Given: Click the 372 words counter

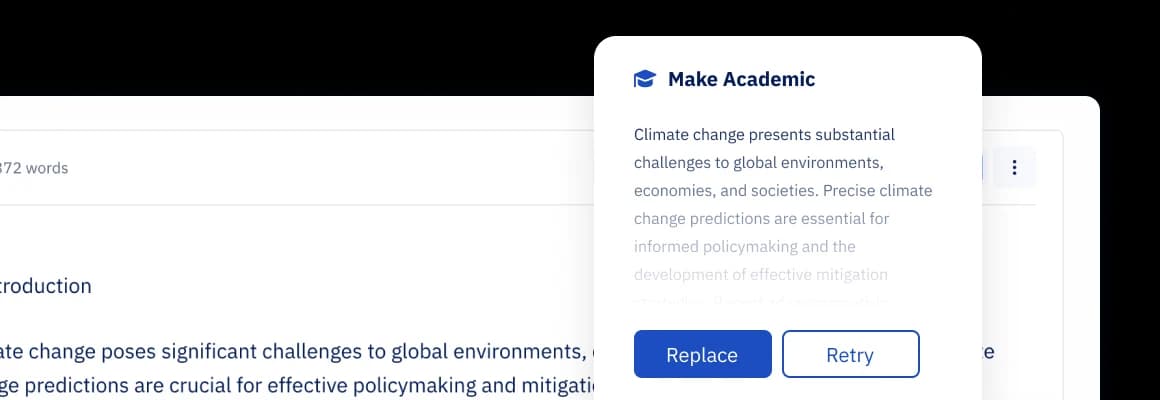Looking at the screenshot, I should tap(34, 168).
